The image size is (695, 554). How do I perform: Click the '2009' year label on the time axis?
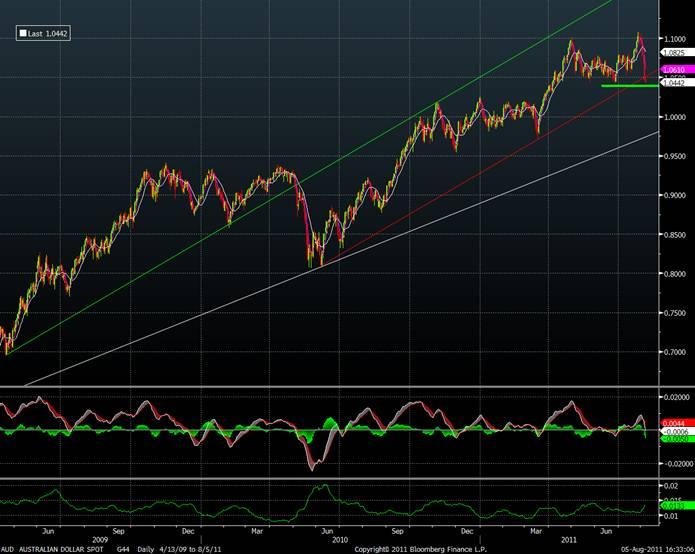(x=100, y=540)
